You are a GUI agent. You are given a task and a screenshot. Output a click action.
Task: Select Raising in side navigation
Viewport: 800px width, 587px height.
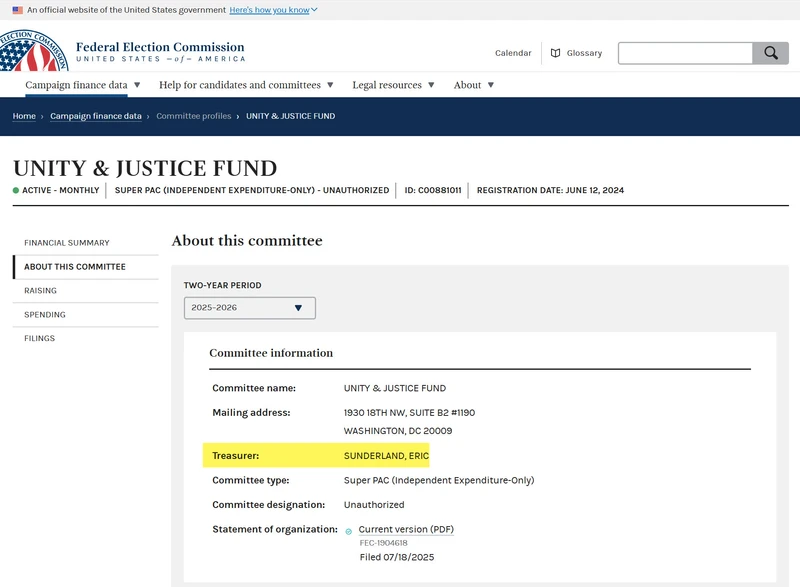tap(40, 291)
